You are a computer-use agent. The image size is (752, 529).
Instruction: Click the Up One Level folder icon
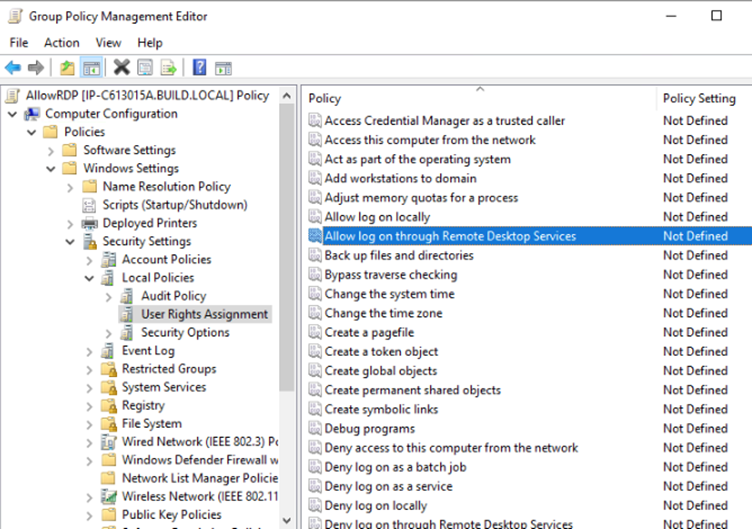click(x=67, y=68)
